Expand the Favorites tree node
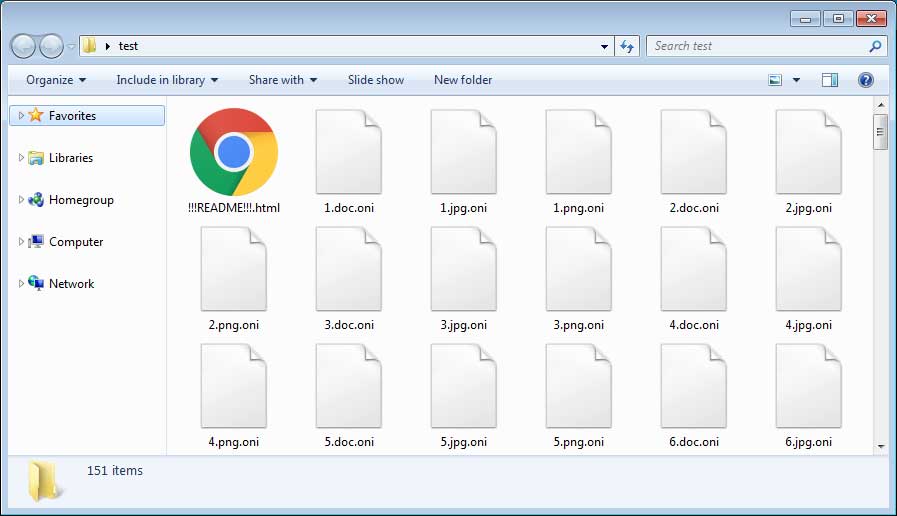Image resolution: width=897 pixels, height=516 pixels. coord(21,116)
